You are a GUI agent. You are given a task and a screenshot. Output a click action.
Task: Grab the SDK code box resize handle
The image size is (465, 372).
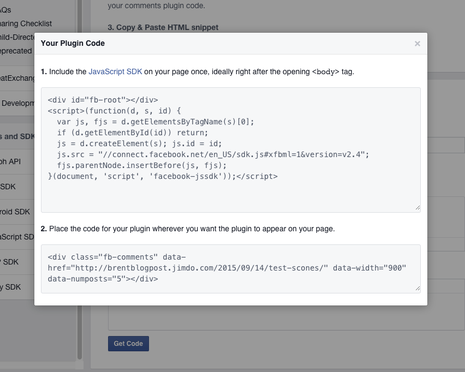tap(418, 208)
